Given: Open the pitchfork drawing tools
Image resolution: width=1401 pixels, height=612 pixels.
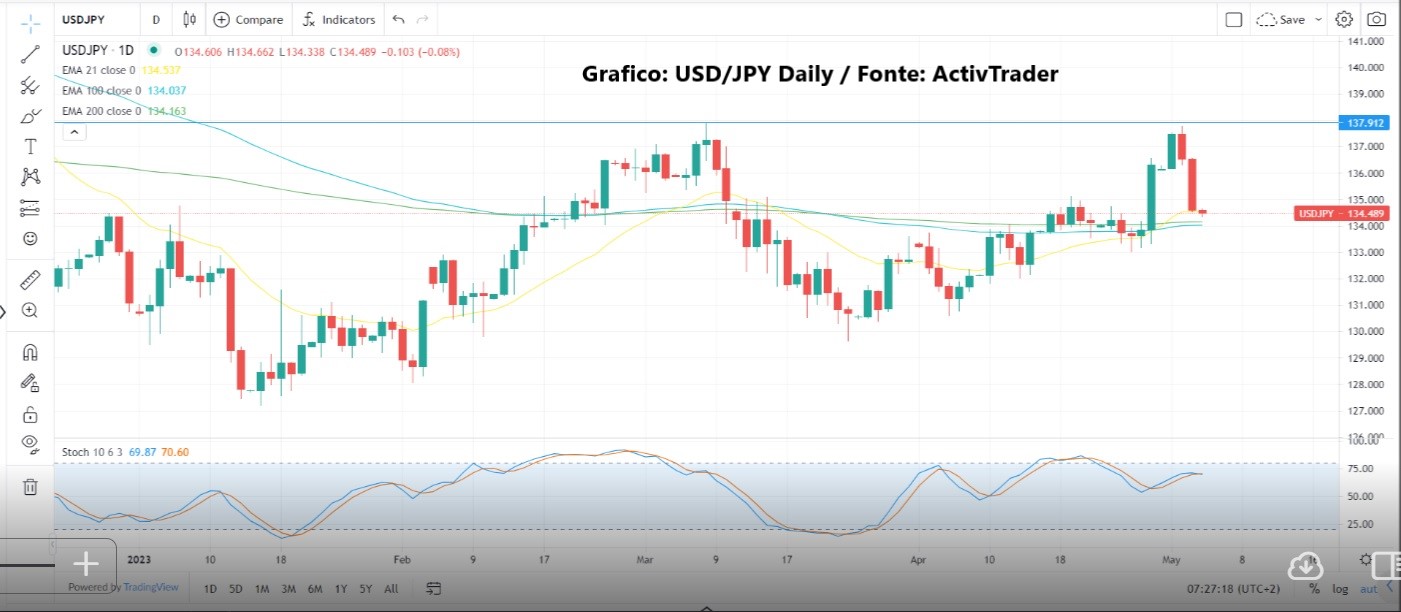Looking at the screenshot, I should pyautogui.click(x=30, y=85).
